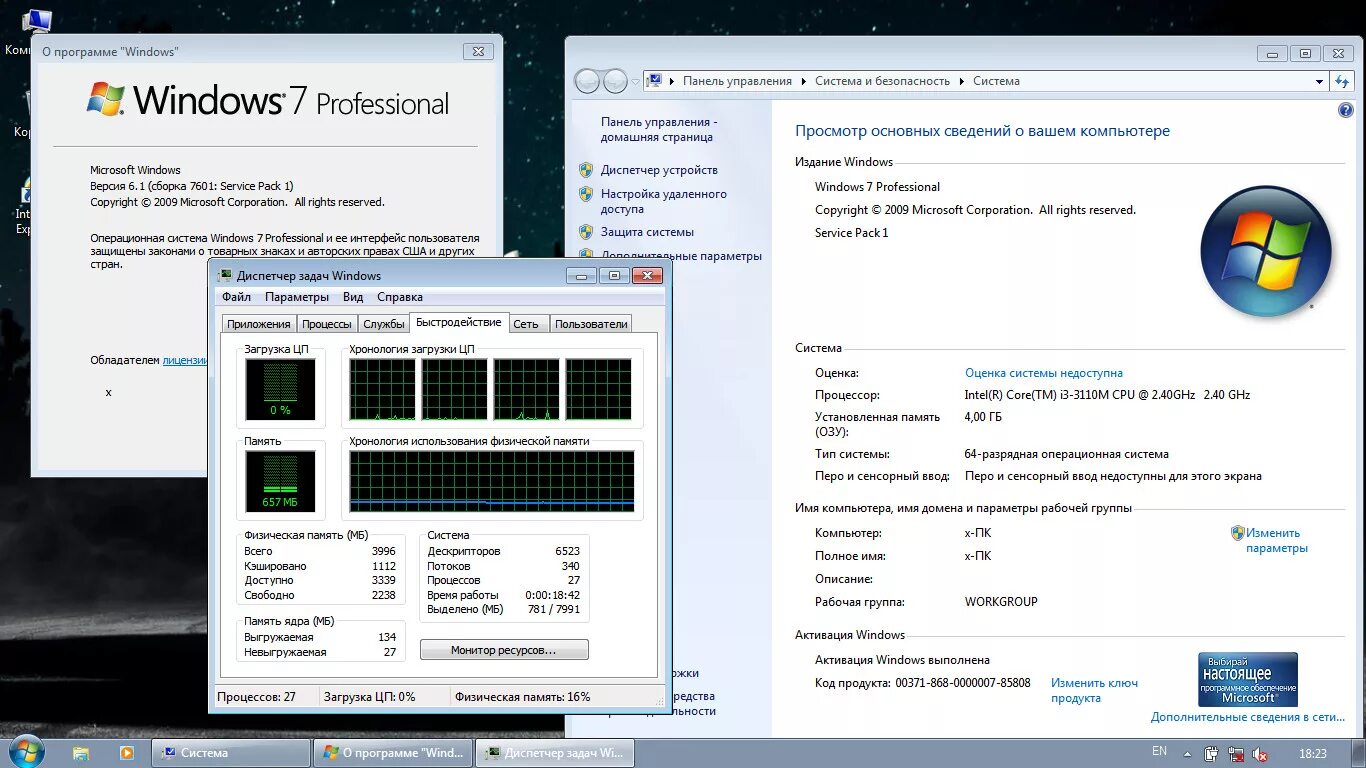Viewport: 1366px width, 768px height.
Task: Open Дополнительные сведения в сети link
Action: (x=1248, y=717)
